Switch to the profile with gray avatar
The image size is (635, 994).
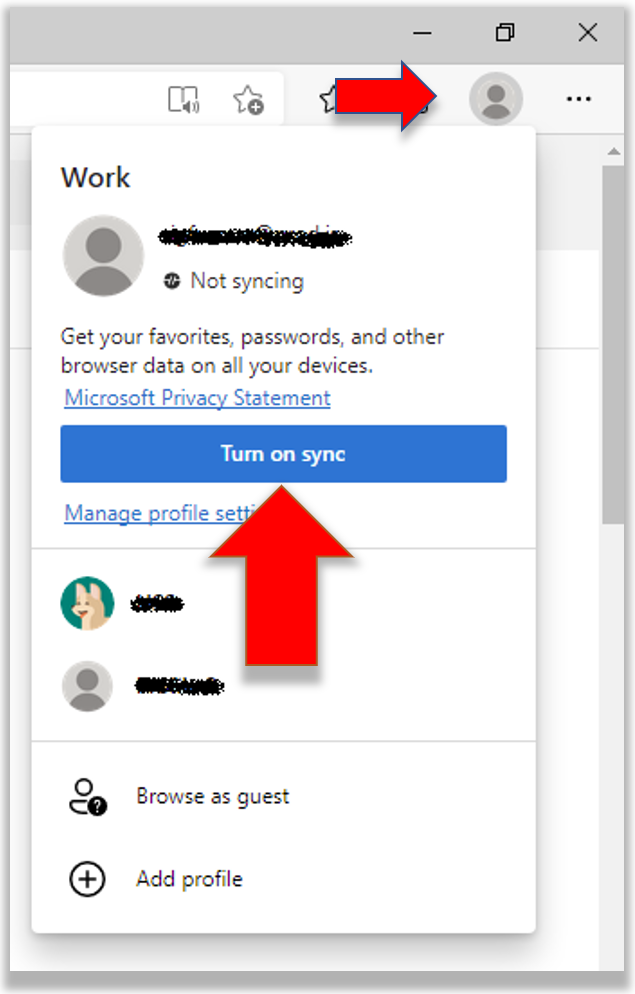point(87,686)
